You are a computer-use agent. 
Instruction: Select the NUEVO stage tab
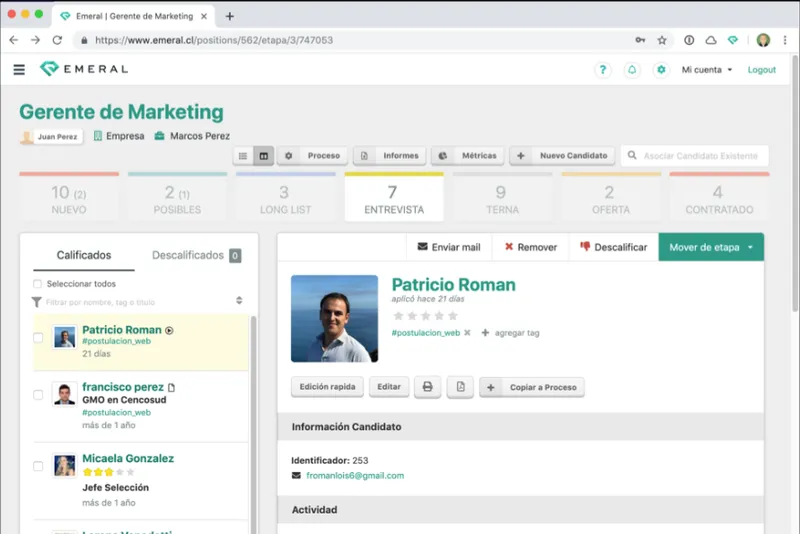point(69,199)
